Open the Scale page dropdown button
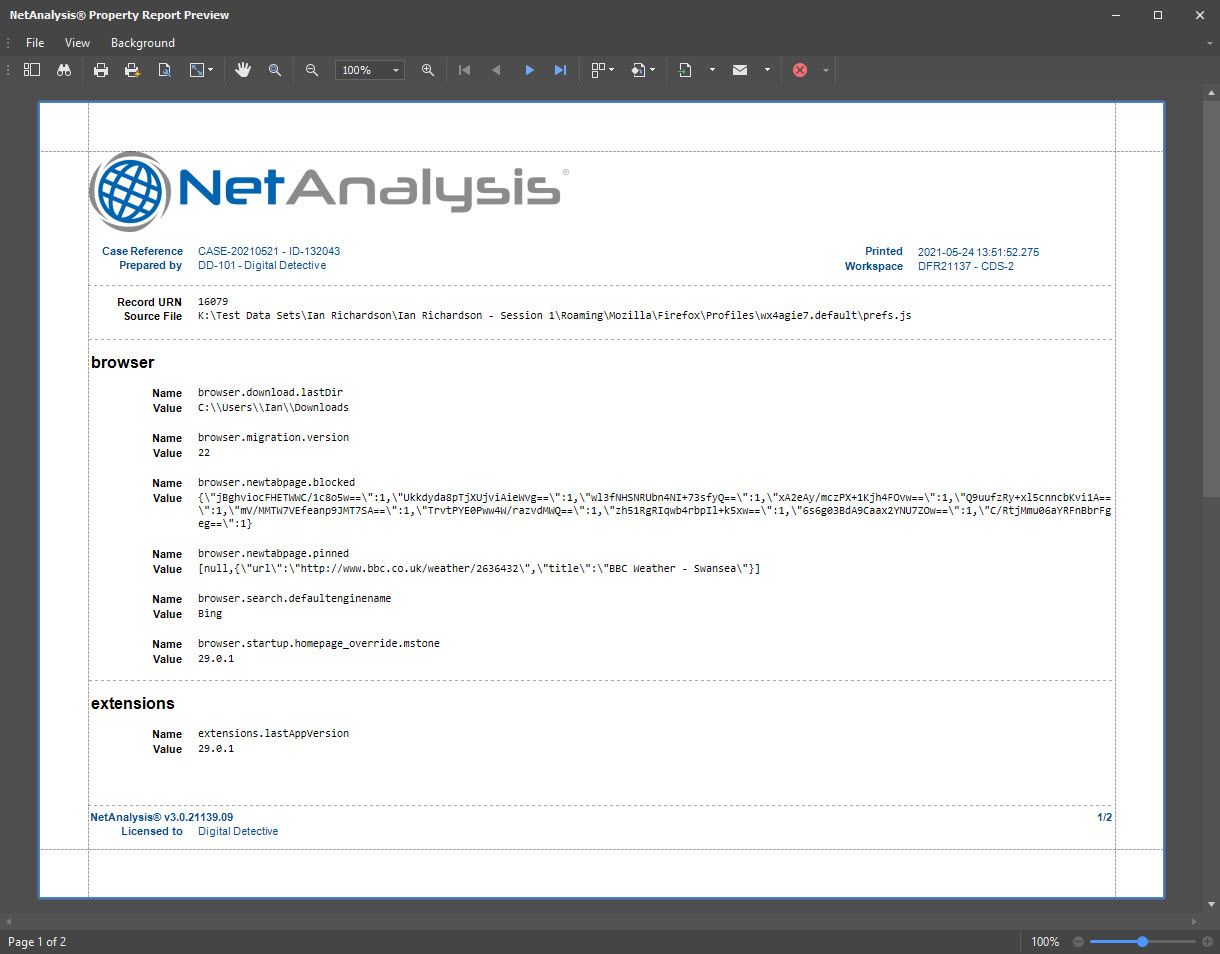 (201, 70)
